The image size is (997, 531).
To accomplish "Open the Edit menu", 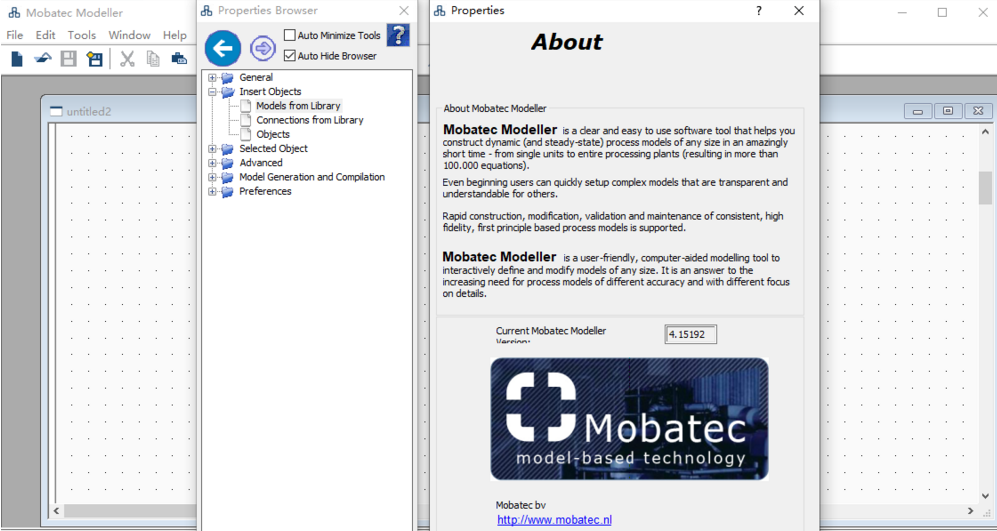I will click(46, 35).
